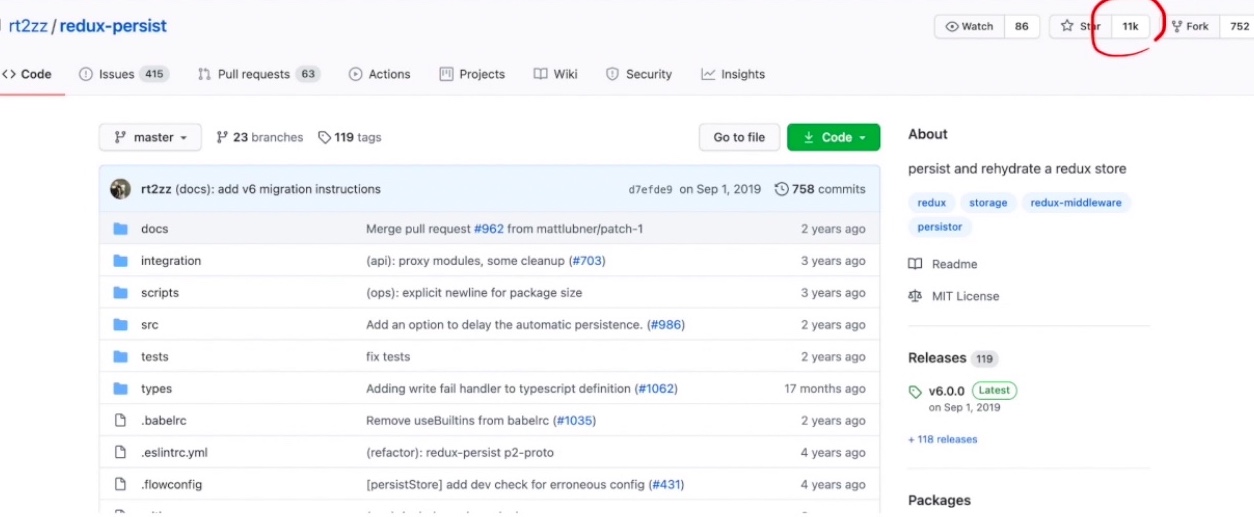Viewport: 1254px width, 517px height.
Task: Open pull request #962 link
Action: pyautogui.click(x=488, y=229)
